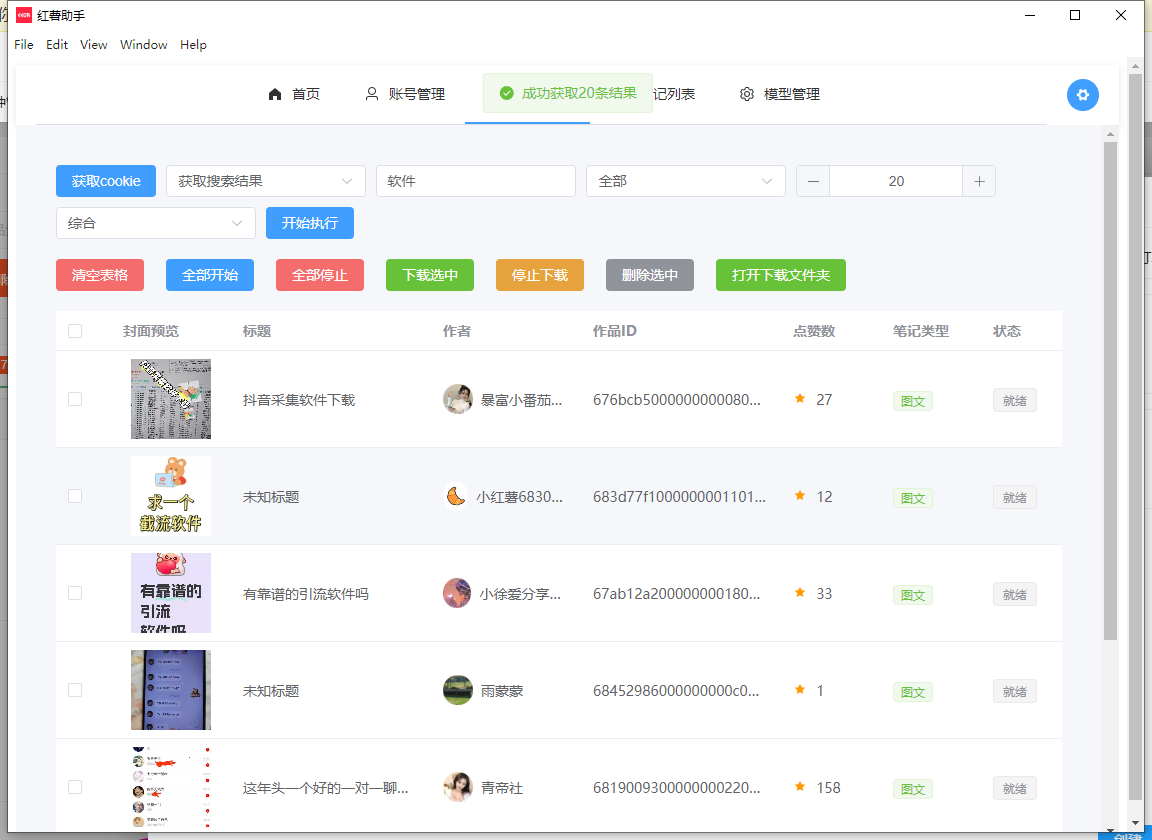
Task: Click the 软件 keyword input field
Action: (475, 181)
